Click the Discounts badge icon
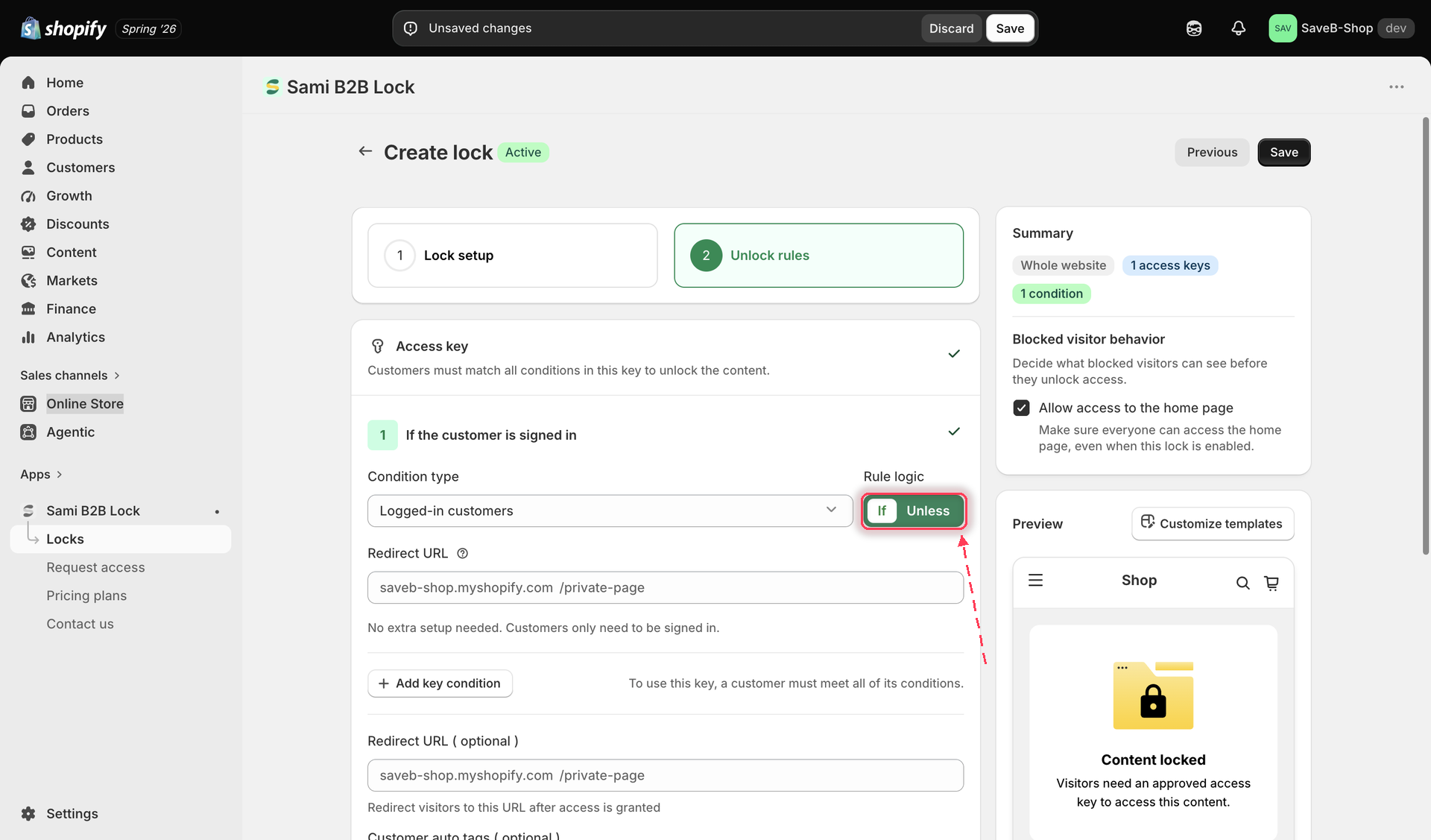 pyautogui.click(x=28, y=224)
